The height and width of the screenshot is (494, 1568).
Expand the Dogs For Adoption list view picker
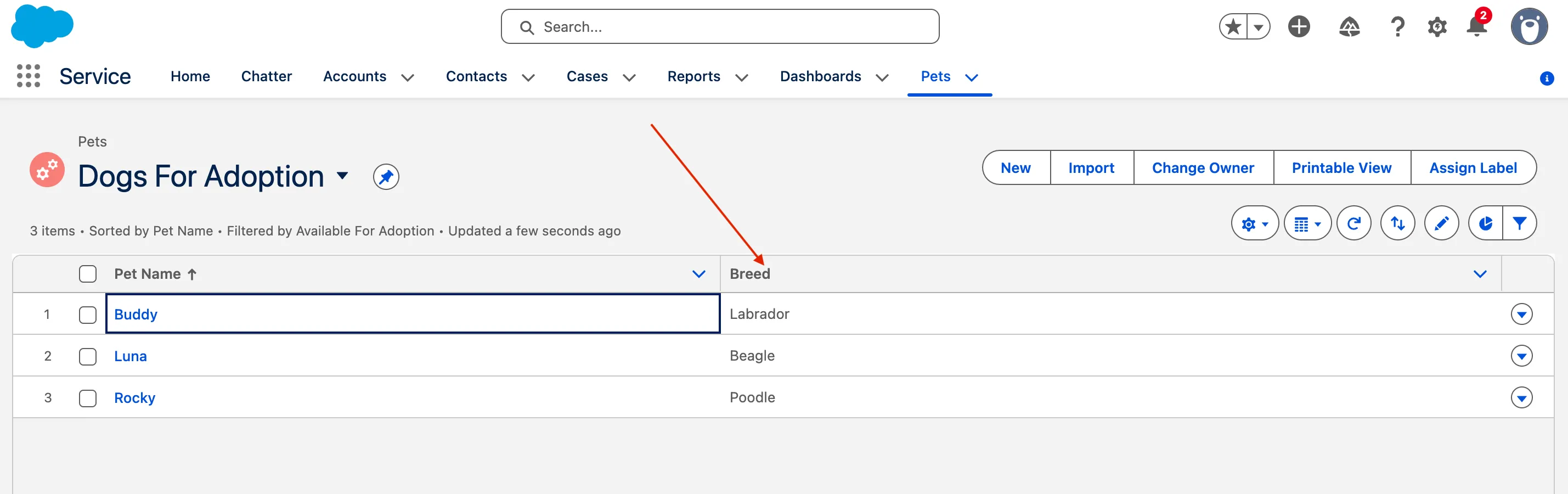click(x=343, y=176)
